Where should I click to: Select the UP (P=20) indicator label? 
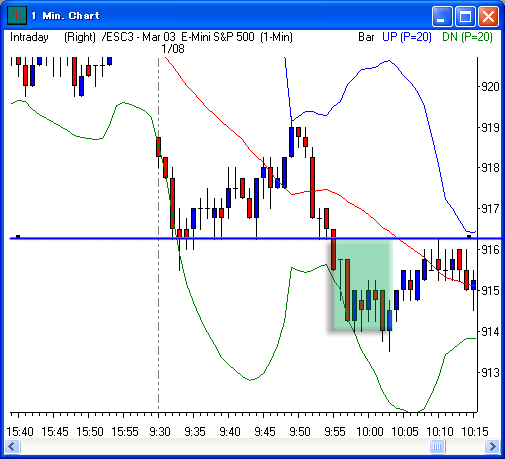(407, 37)
